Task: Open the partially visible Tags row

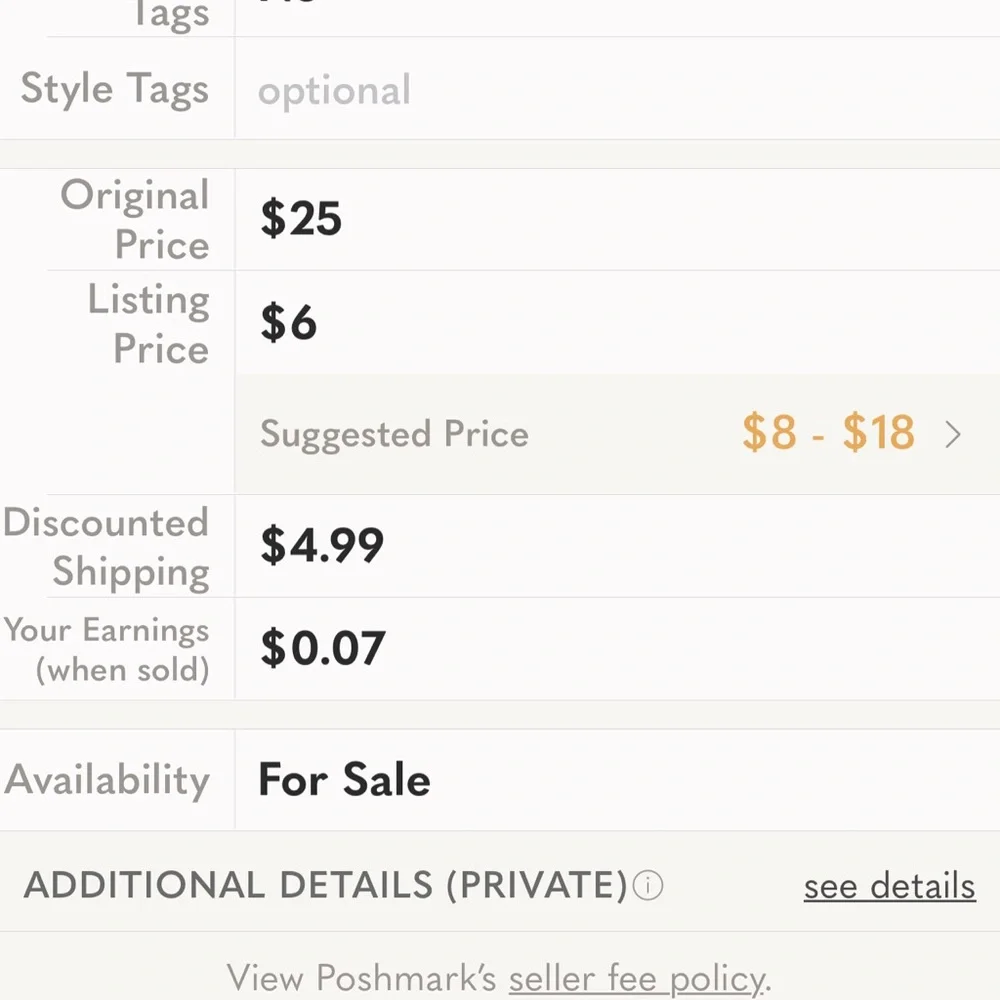Action: click(x=500, y=14)
